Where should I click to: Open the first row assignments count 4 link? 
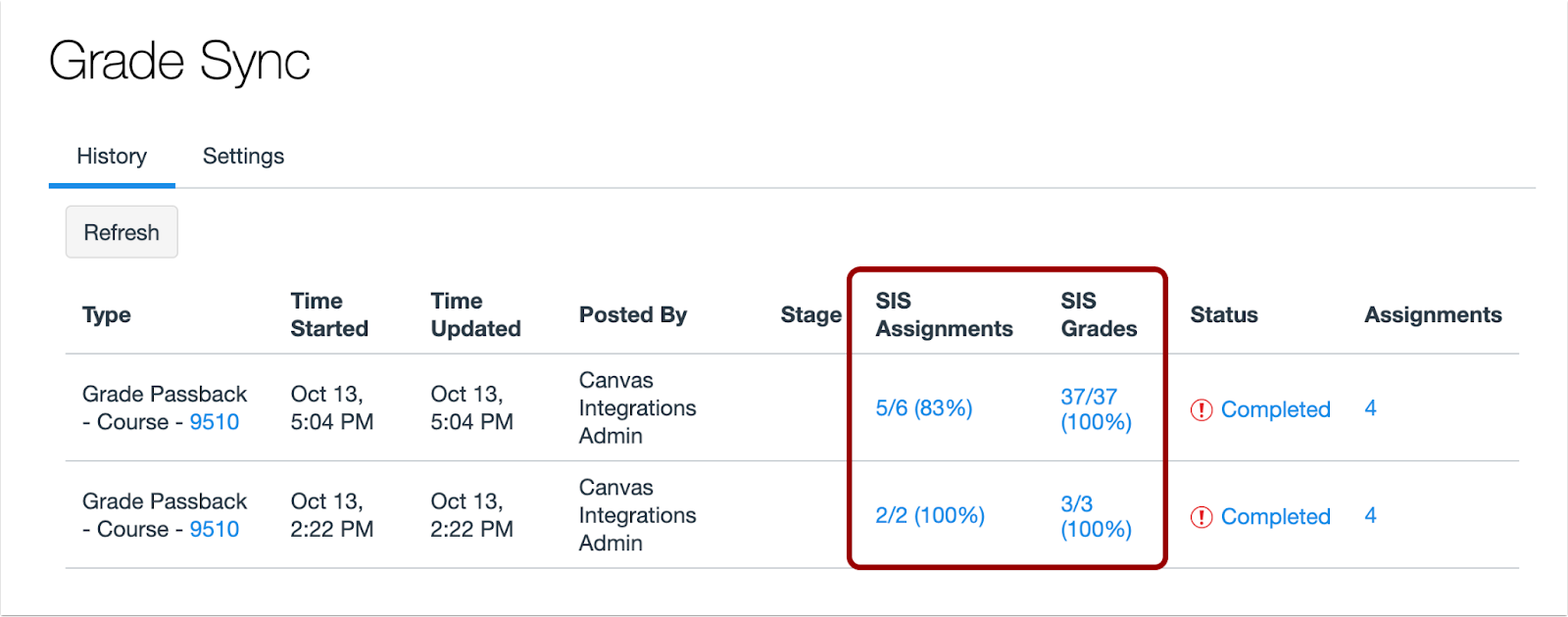pyautogui.click(x=1371, y=408)
